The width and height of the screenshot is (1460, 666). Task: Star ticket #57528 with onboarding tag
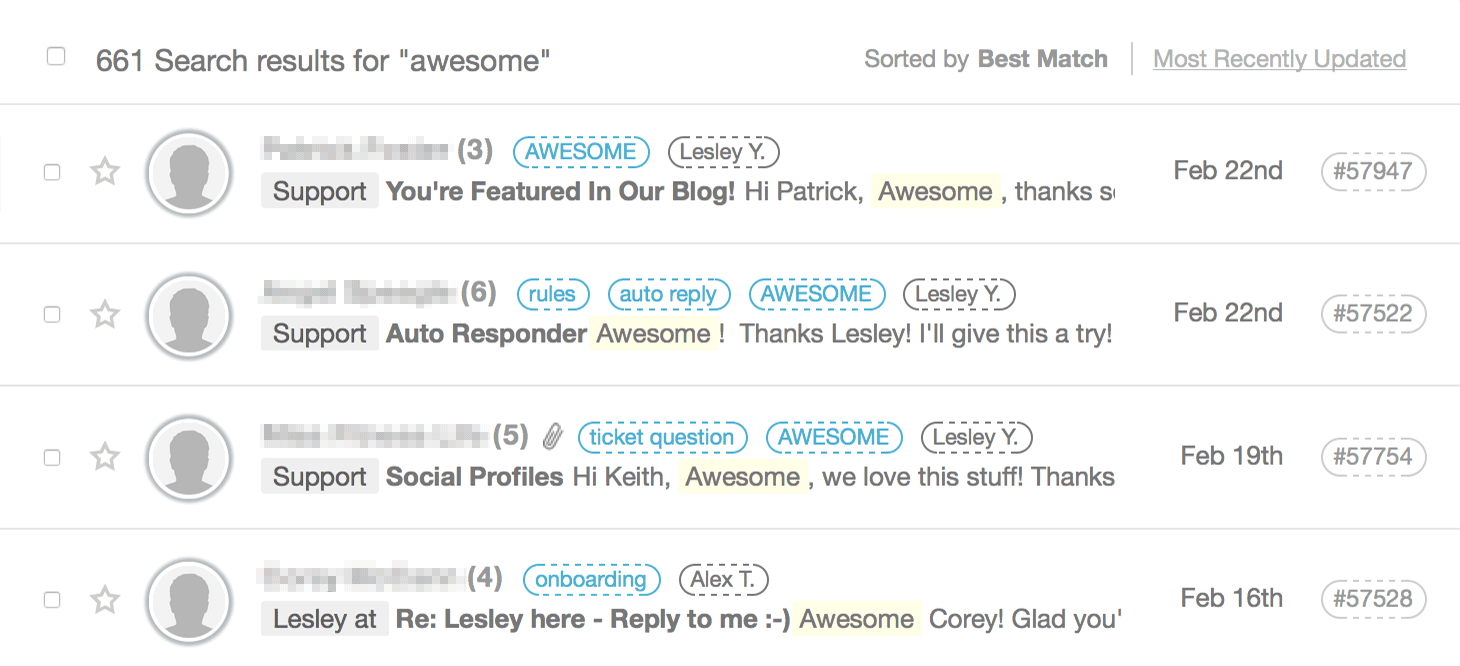(105, 600)
